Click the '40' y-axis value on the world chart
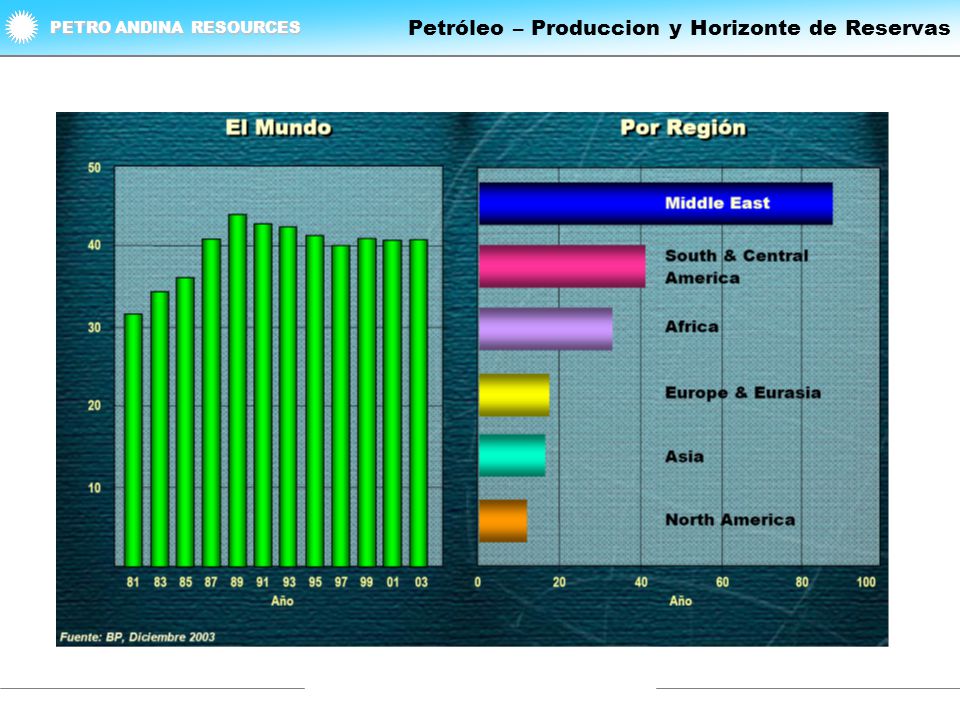Screen dimensions: 960x720 coord(94,245)
